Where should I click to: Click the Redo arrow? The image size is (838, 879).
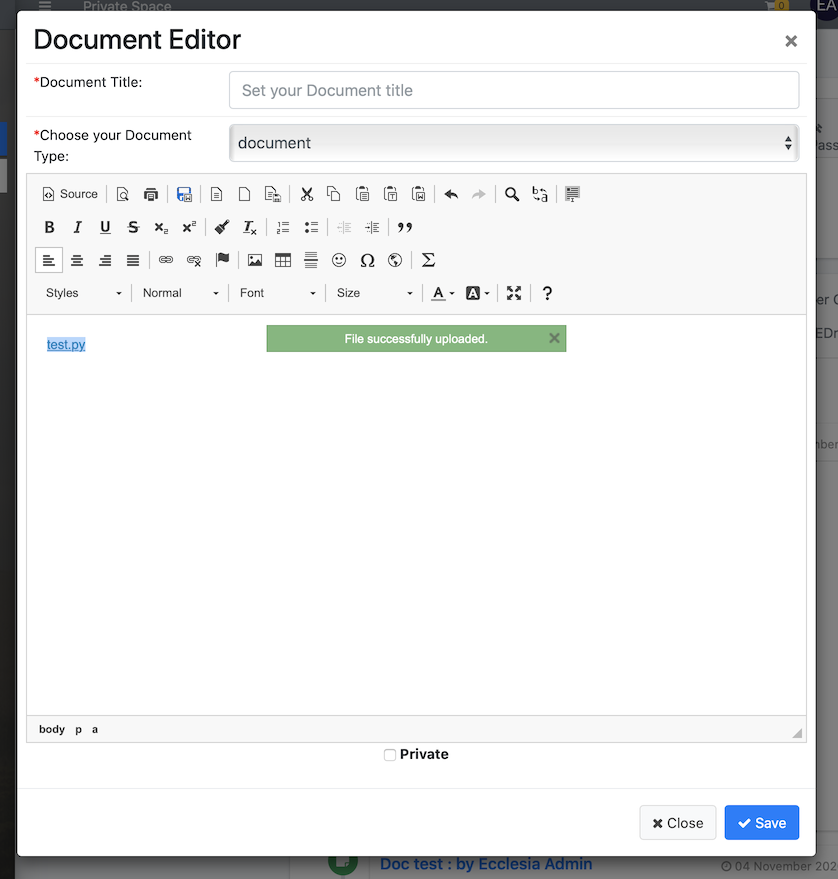pos(479,194)
